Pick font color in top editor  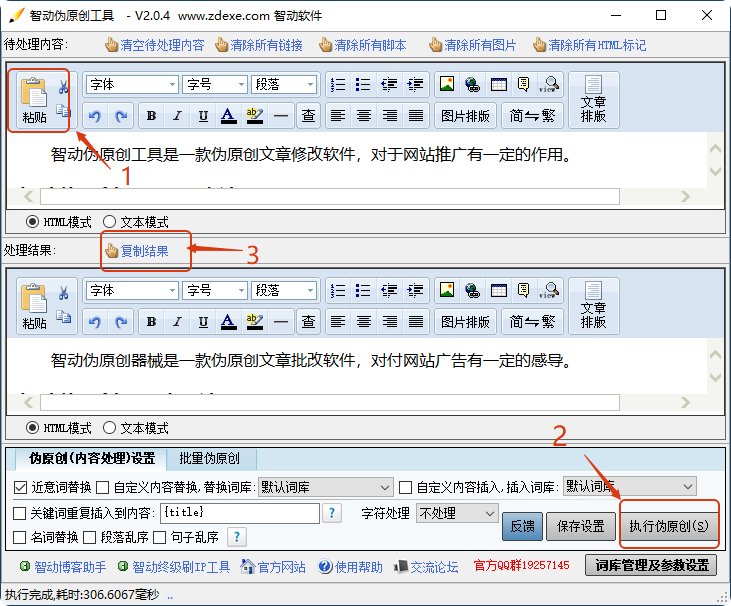(228, 116)
